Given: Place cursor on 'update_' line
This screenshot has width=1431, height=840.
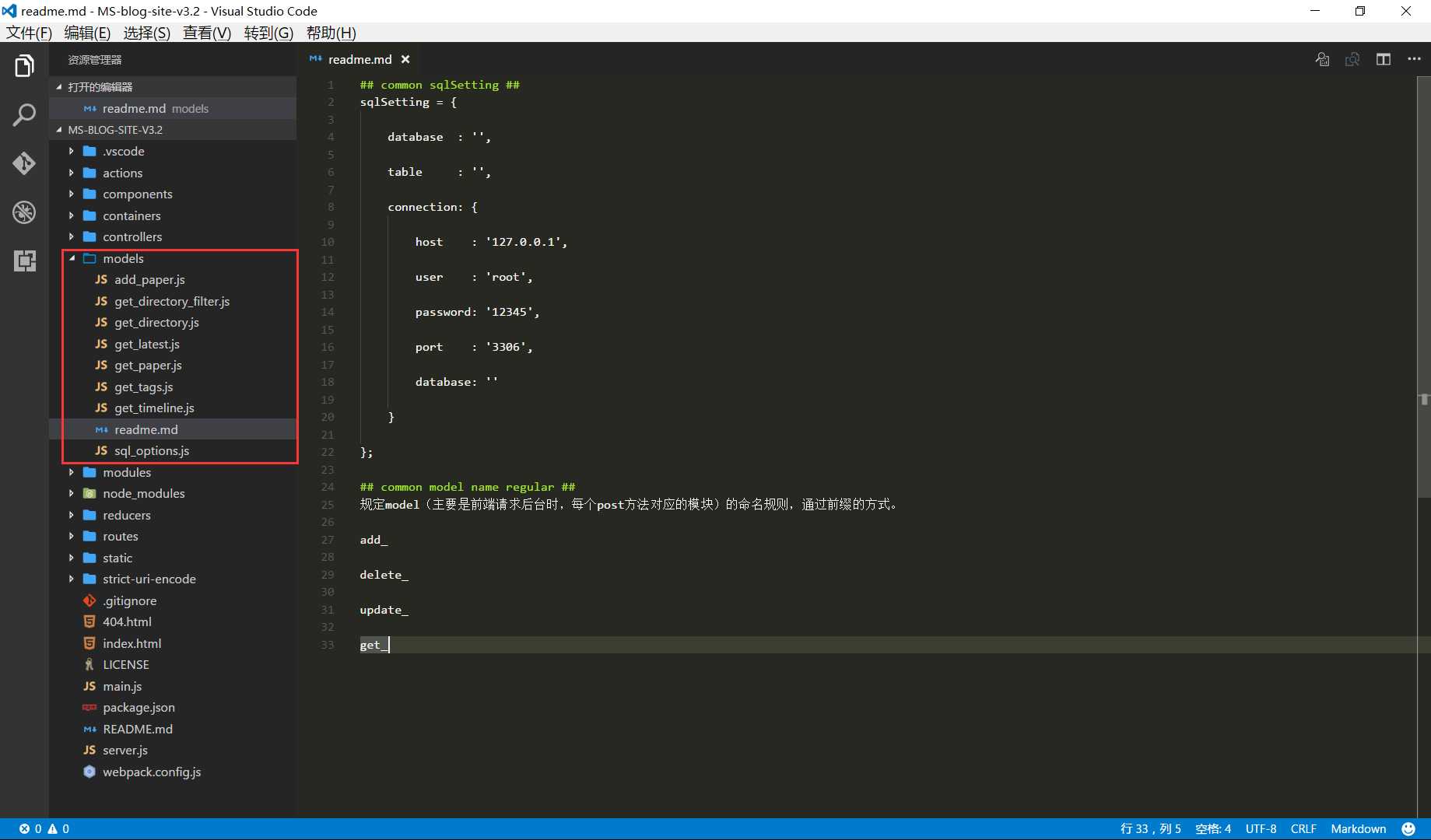Looking at the screenshot, I should point(384,610).
